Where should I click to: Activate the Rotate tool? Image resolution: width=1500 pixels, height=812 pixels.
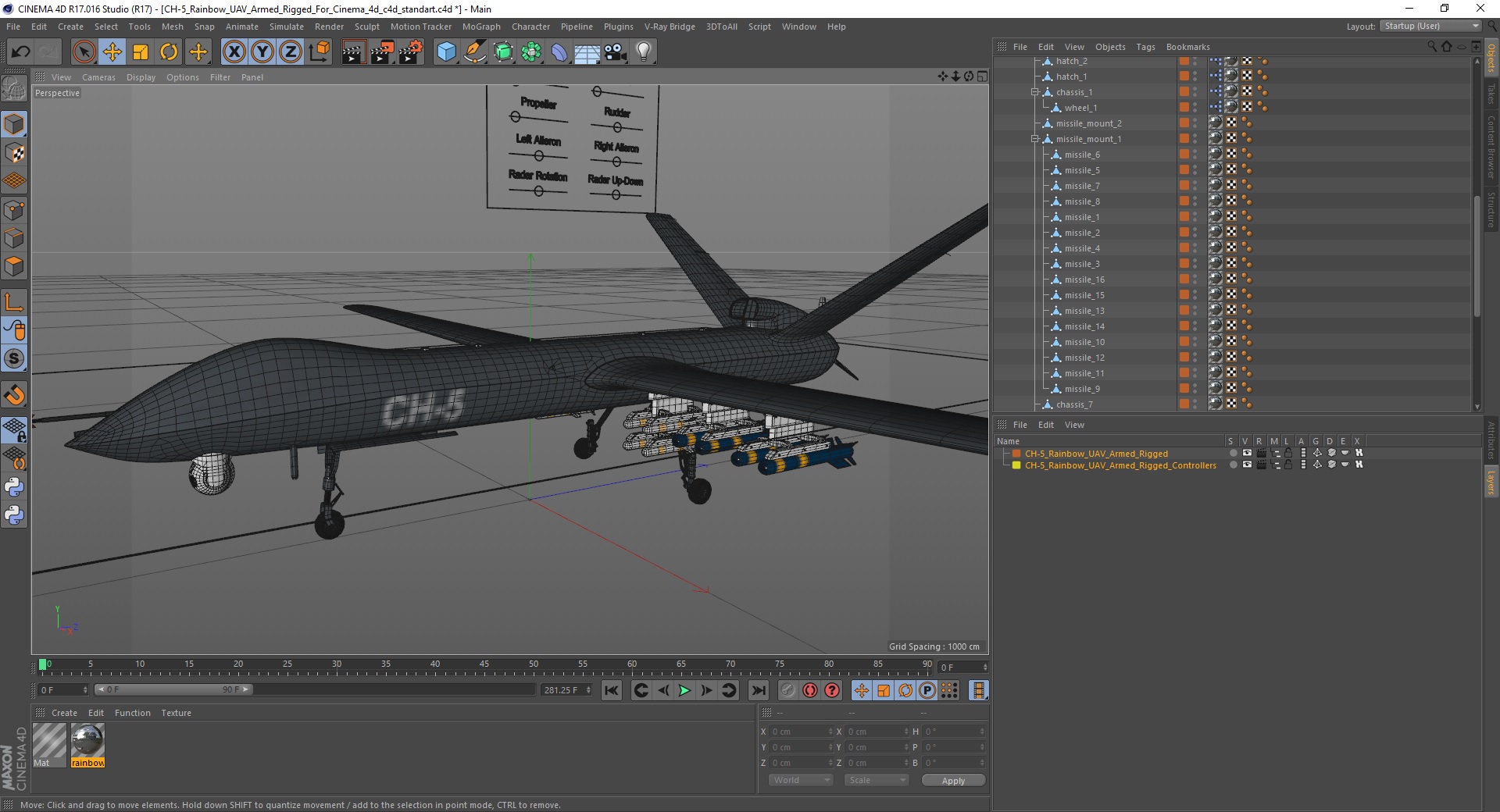pyautogui.click(x=169, y=52)
